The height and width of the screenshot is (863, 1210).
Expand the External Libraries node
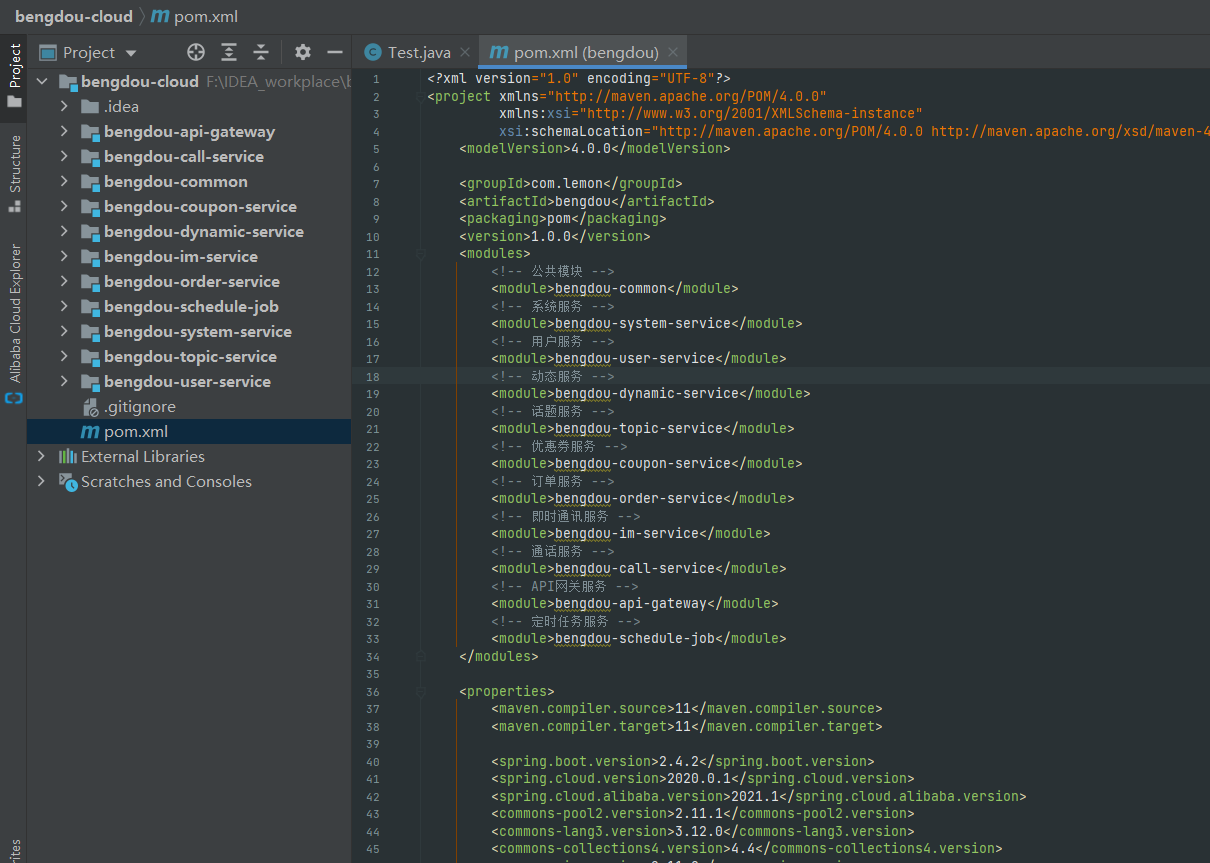coord(41,456)
